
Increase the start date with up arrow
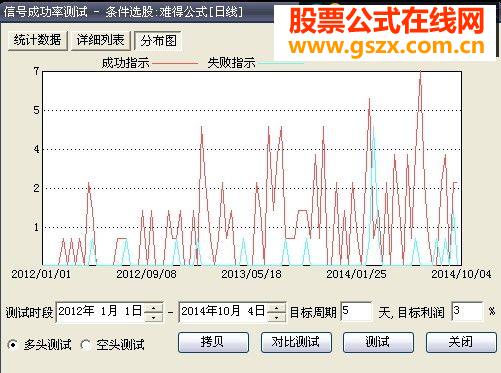(154, 308)
